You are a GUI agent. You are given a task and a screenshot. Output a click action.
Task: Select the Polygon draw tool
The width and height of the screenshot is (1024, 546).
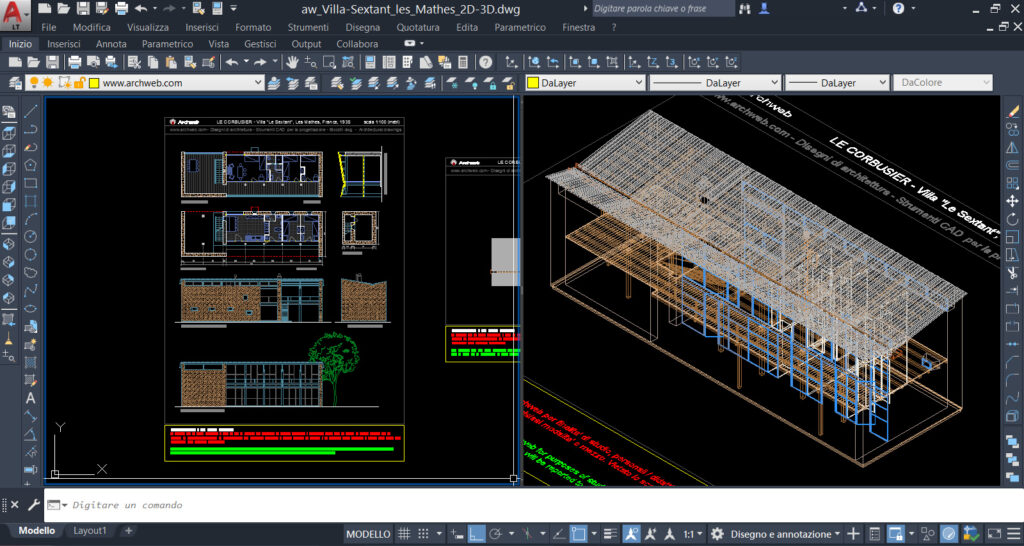point(31,165)
